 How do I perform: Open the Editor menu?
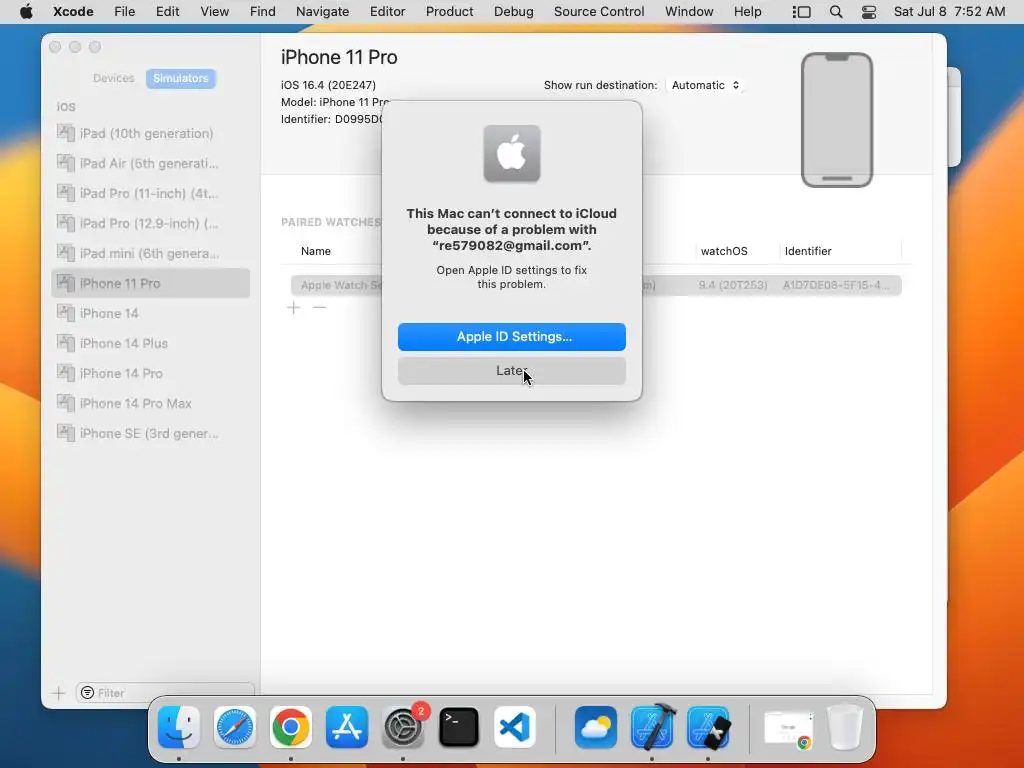point(387,12)
